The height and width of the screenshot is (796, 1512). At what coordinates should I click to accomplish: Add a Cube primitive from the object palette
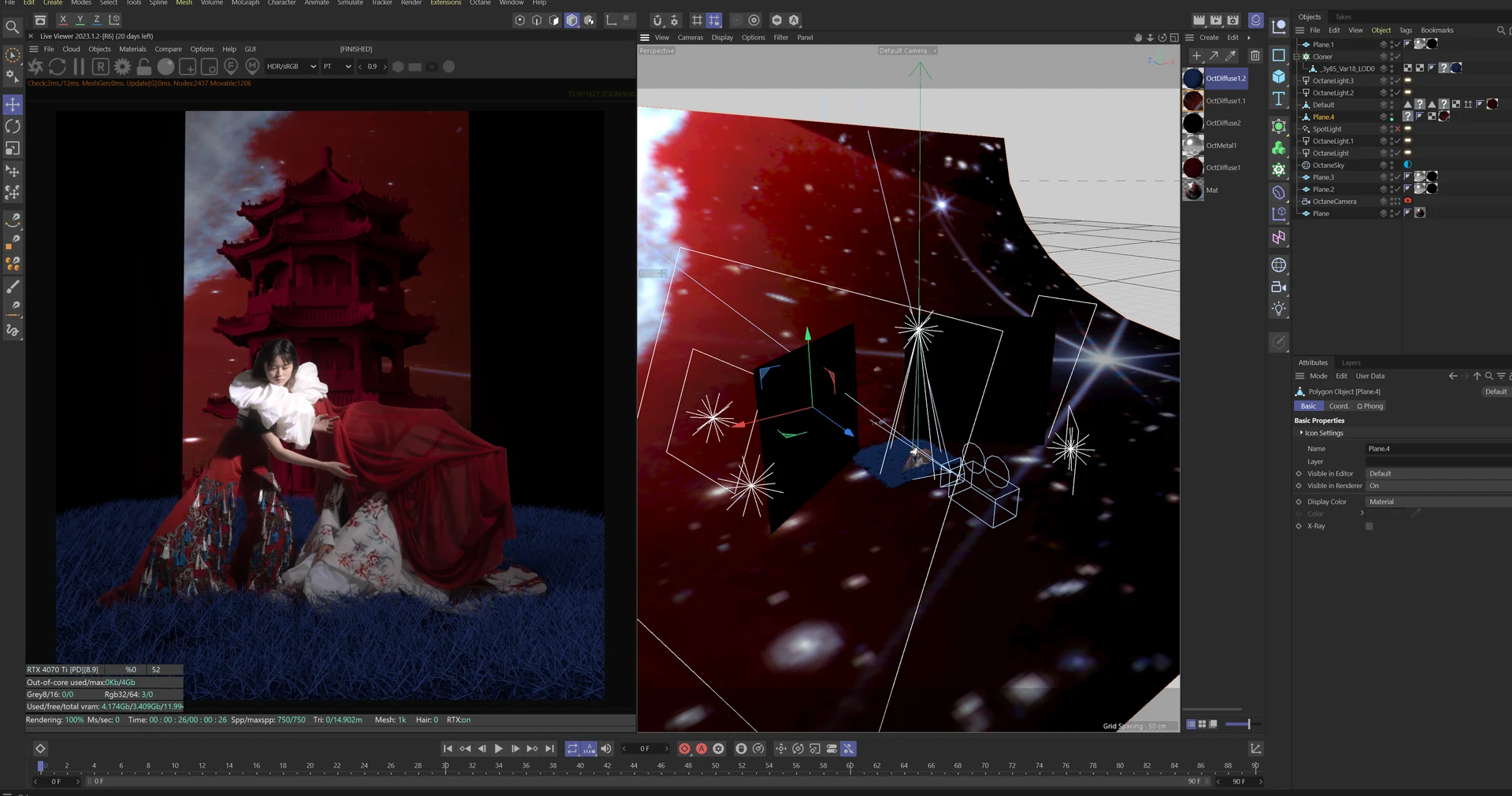pyautogui.click(x=1279, y=76)
